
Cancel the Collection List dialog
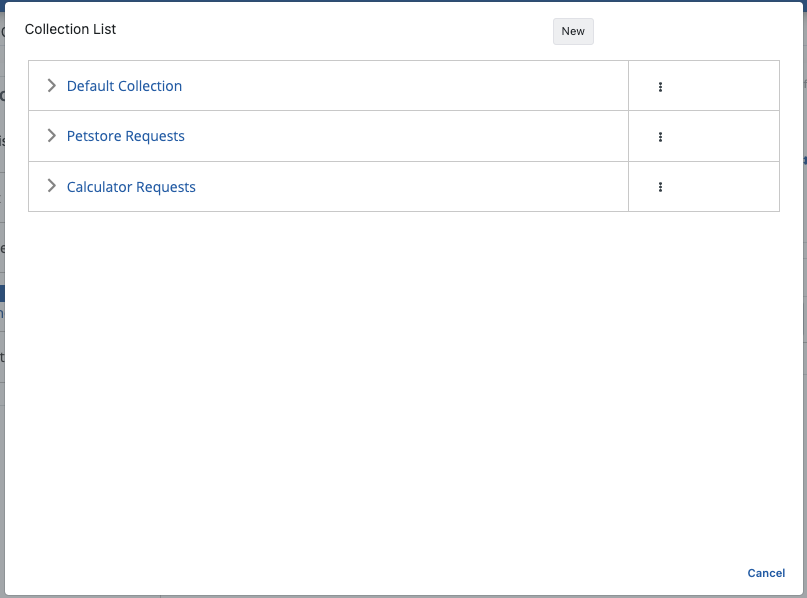766,573
